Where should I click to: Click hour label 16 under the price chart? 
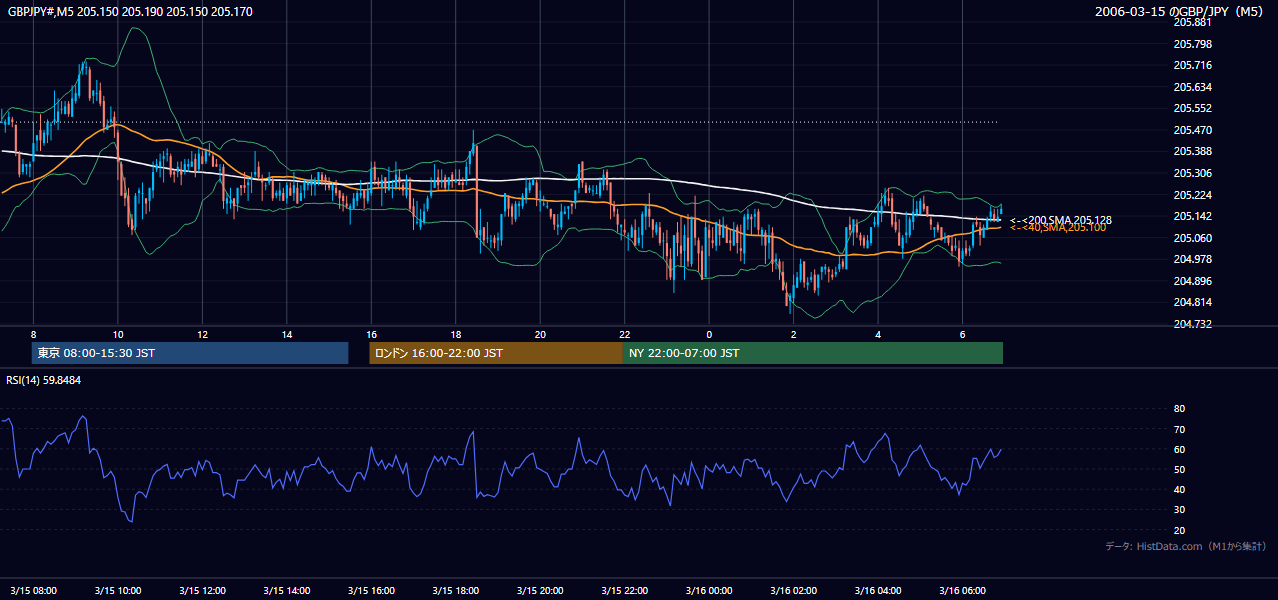[x=371, y=334]
